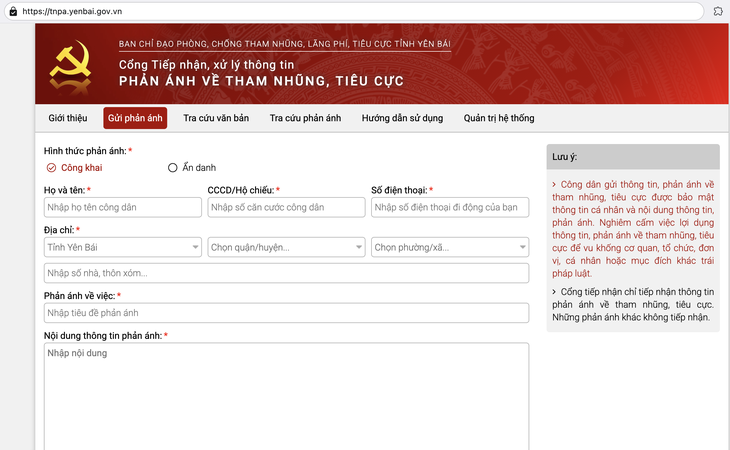730x450 pixels.
Task: Focus the house number address field
Action: tap(286, 274)
